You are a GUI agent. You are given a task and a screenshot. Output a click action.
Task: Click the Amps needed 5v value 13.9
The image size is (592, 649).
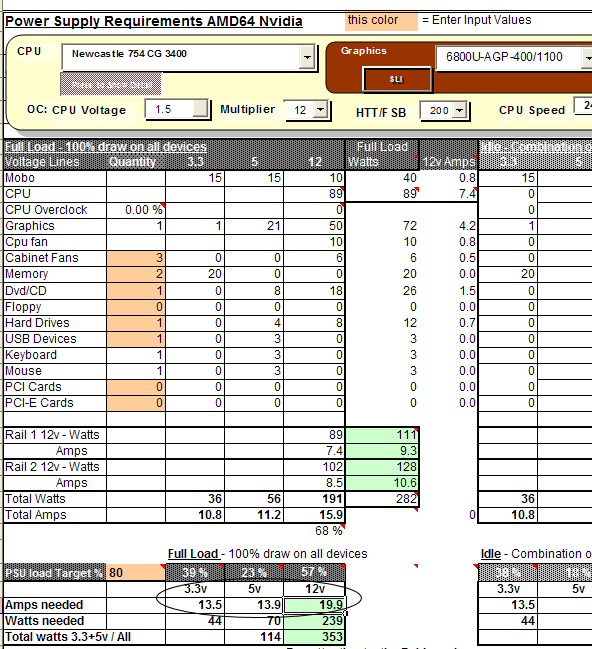[x=254, y=605]
